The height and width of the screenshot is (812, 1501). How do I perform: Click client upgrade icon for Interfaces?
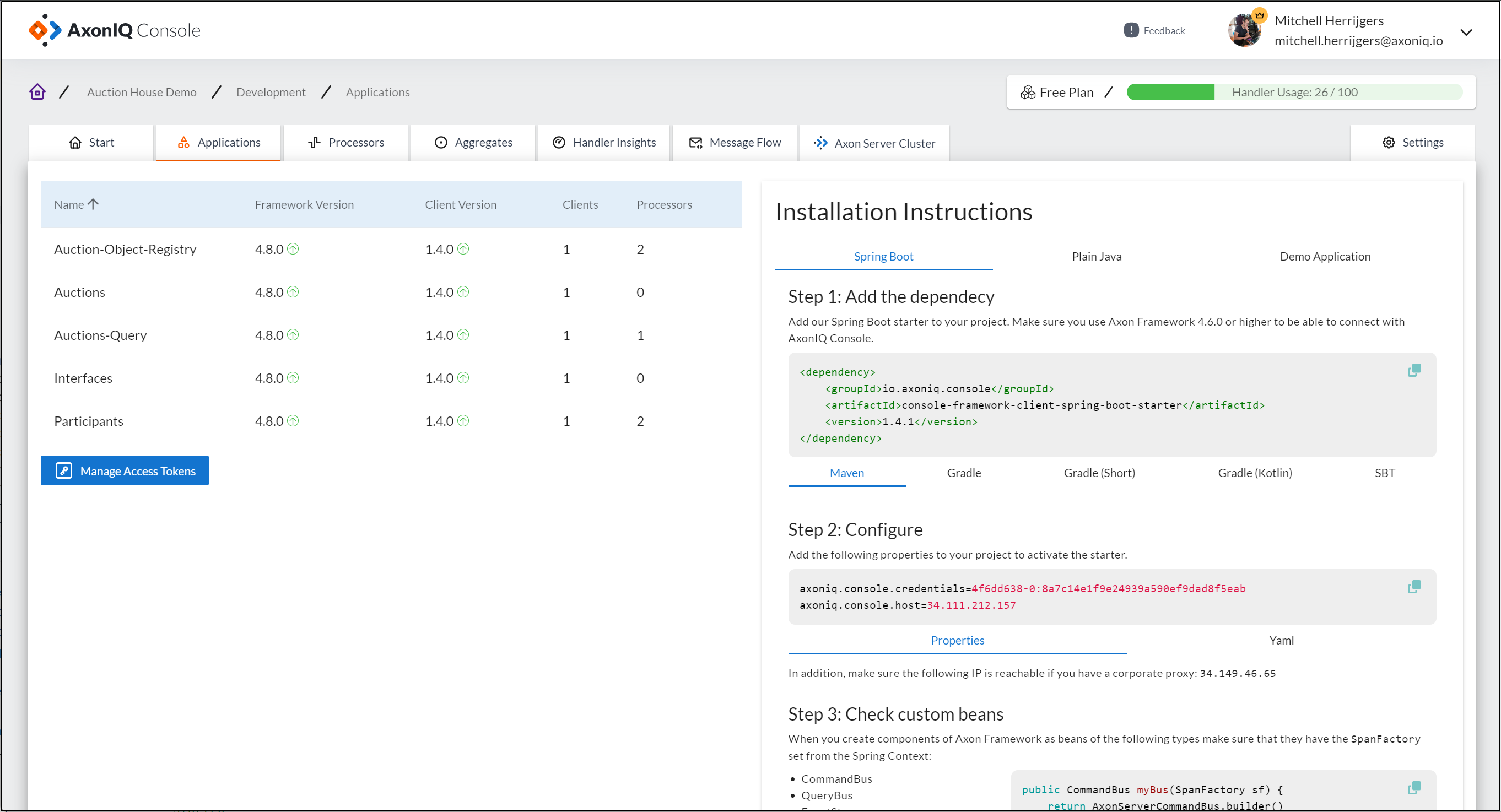pyautogui.click(x=463, y=378)
